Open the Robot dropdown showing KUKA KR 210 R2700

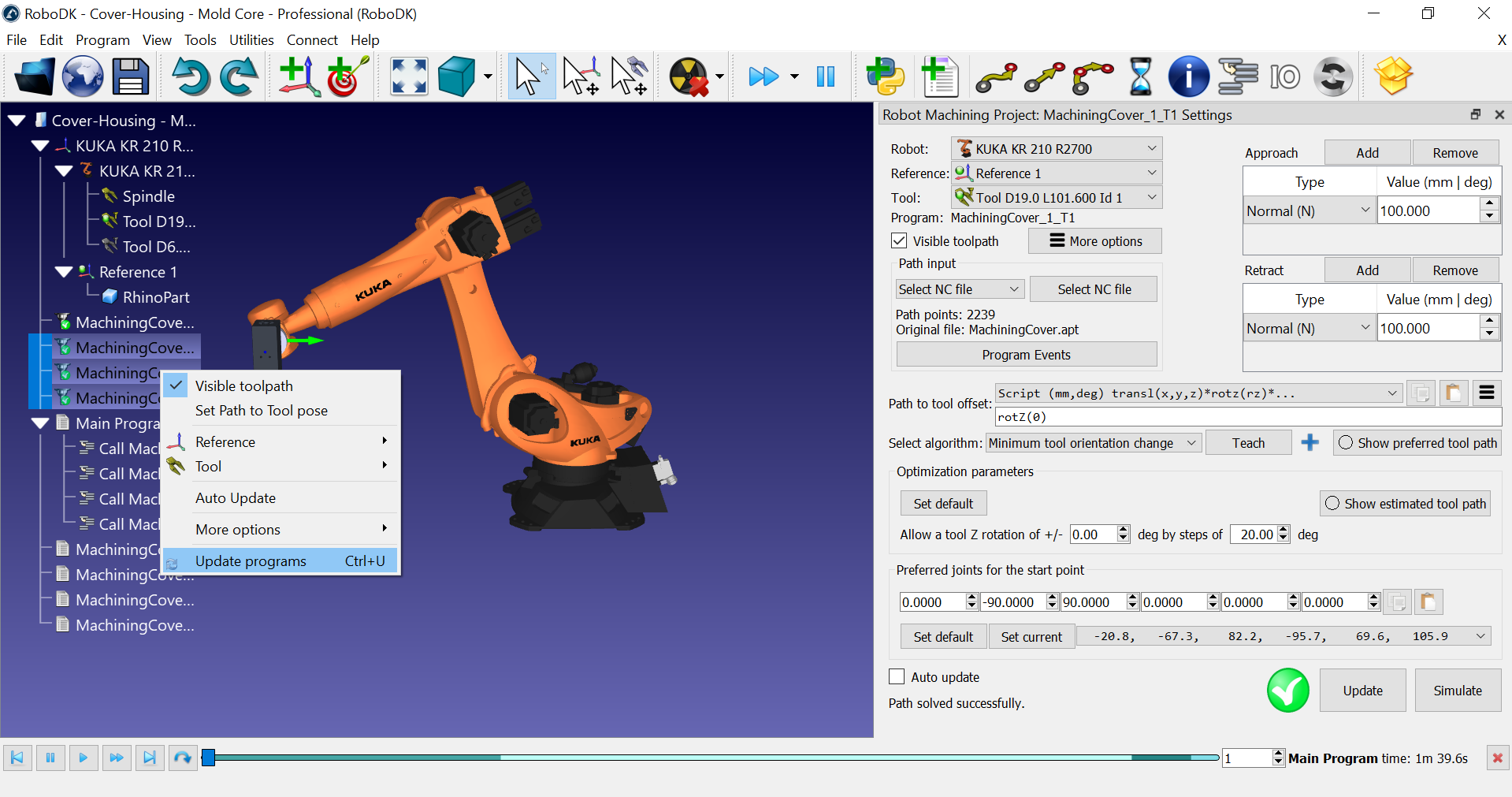1056,148
